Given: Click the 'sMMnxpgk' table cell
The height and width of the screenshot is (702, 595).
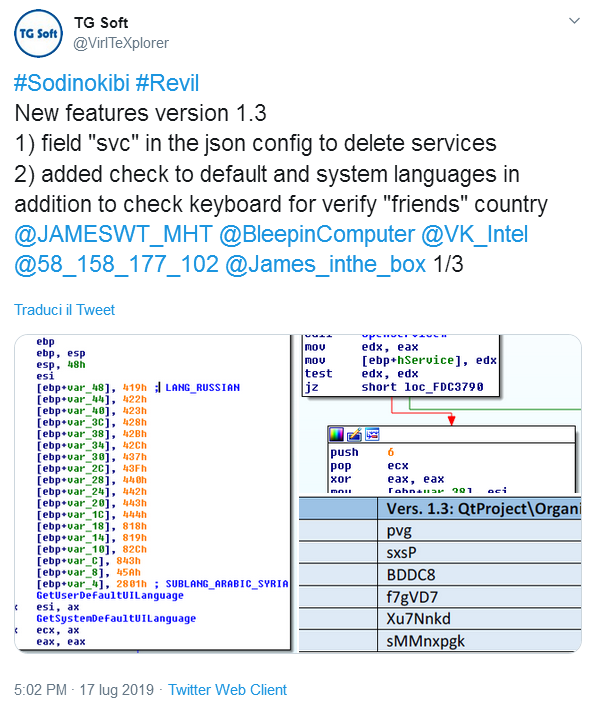Looking at the screenshot, I should click(x=479, y=641).
